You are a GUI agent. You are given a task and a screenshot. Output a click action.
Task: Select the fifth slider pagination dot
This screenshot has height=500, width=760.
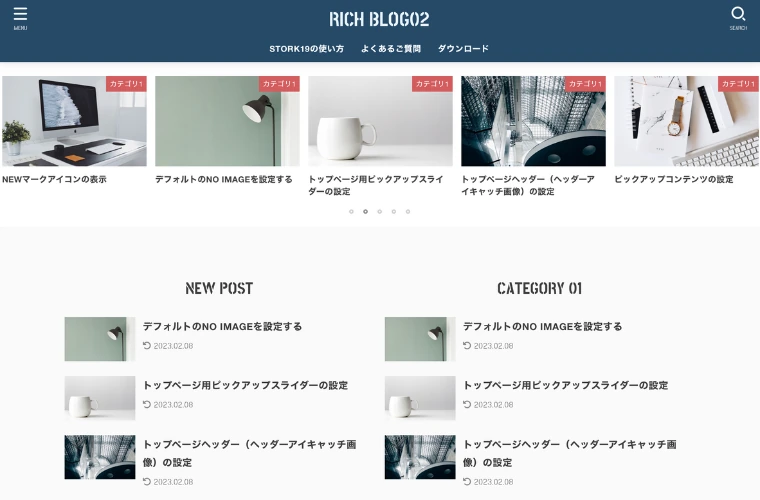click(408, 212)
